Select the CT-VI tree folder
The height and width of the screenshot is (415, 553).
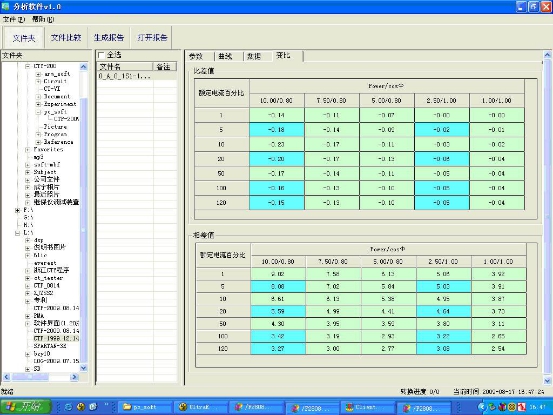51,89
